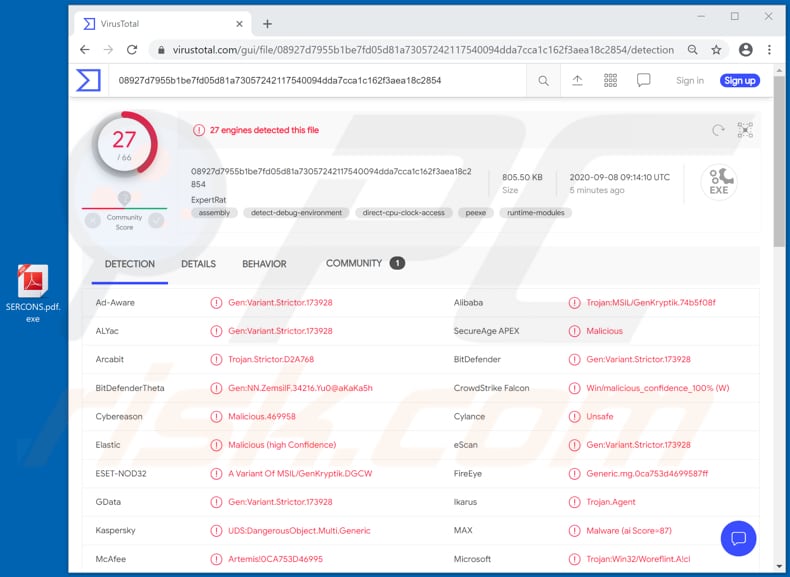
Task: Click the Trojan:Win32/Woreflint.A!cl Microsoft result
Action: point(638,559)
